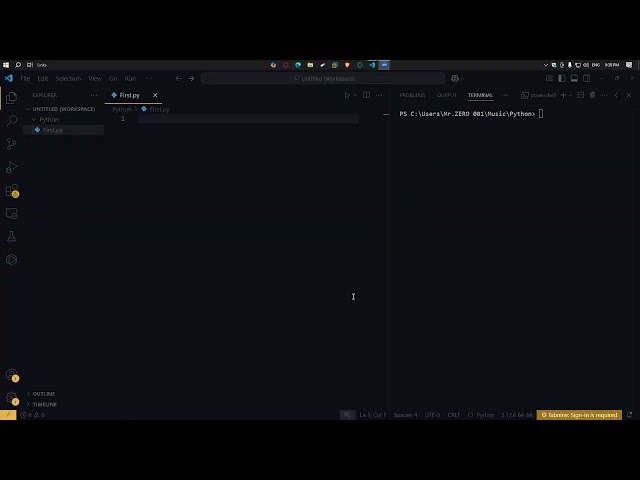
Task: Click the Python breadcrumb segment
Action: tap(122, 109)
